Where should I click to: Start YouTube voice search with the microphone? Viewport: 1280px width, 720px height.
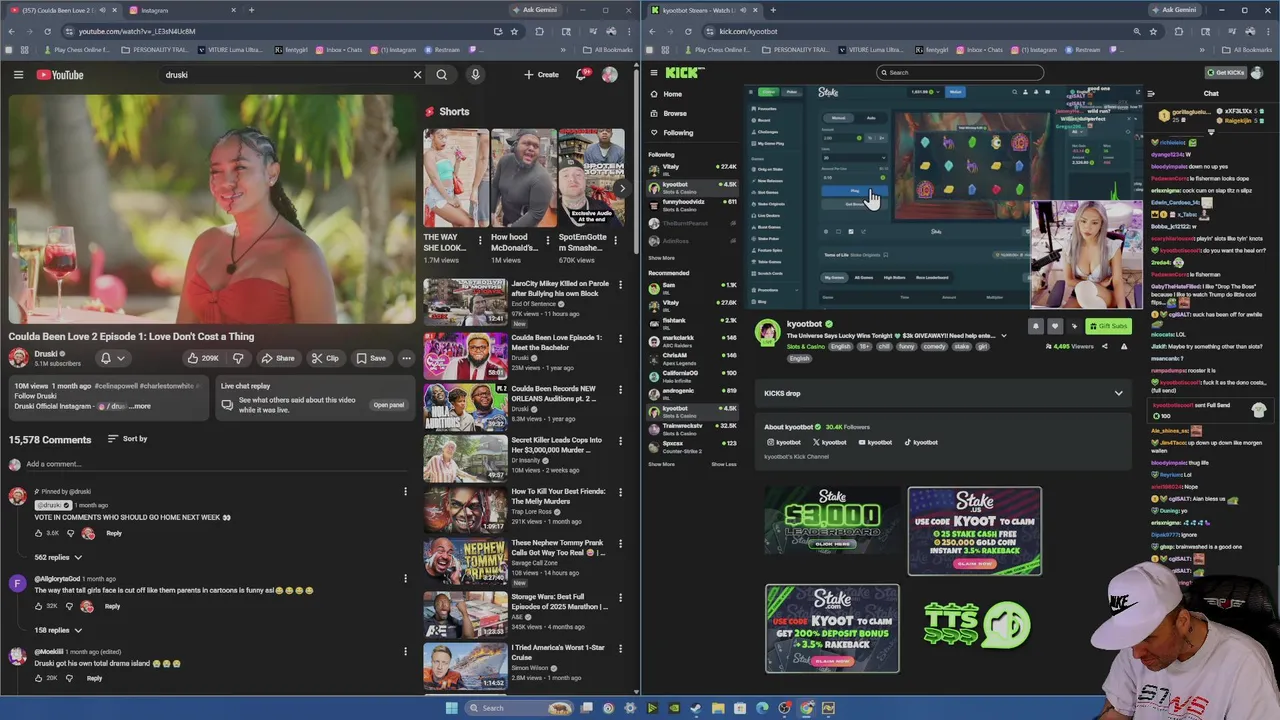click(x=475, y=75)
